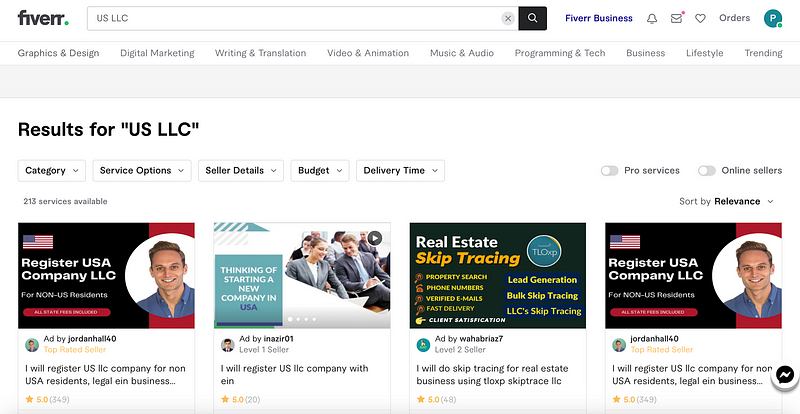Click inazir01 seller avatar
This screenshot has height=414, width=800.
(x=228, y=345)
